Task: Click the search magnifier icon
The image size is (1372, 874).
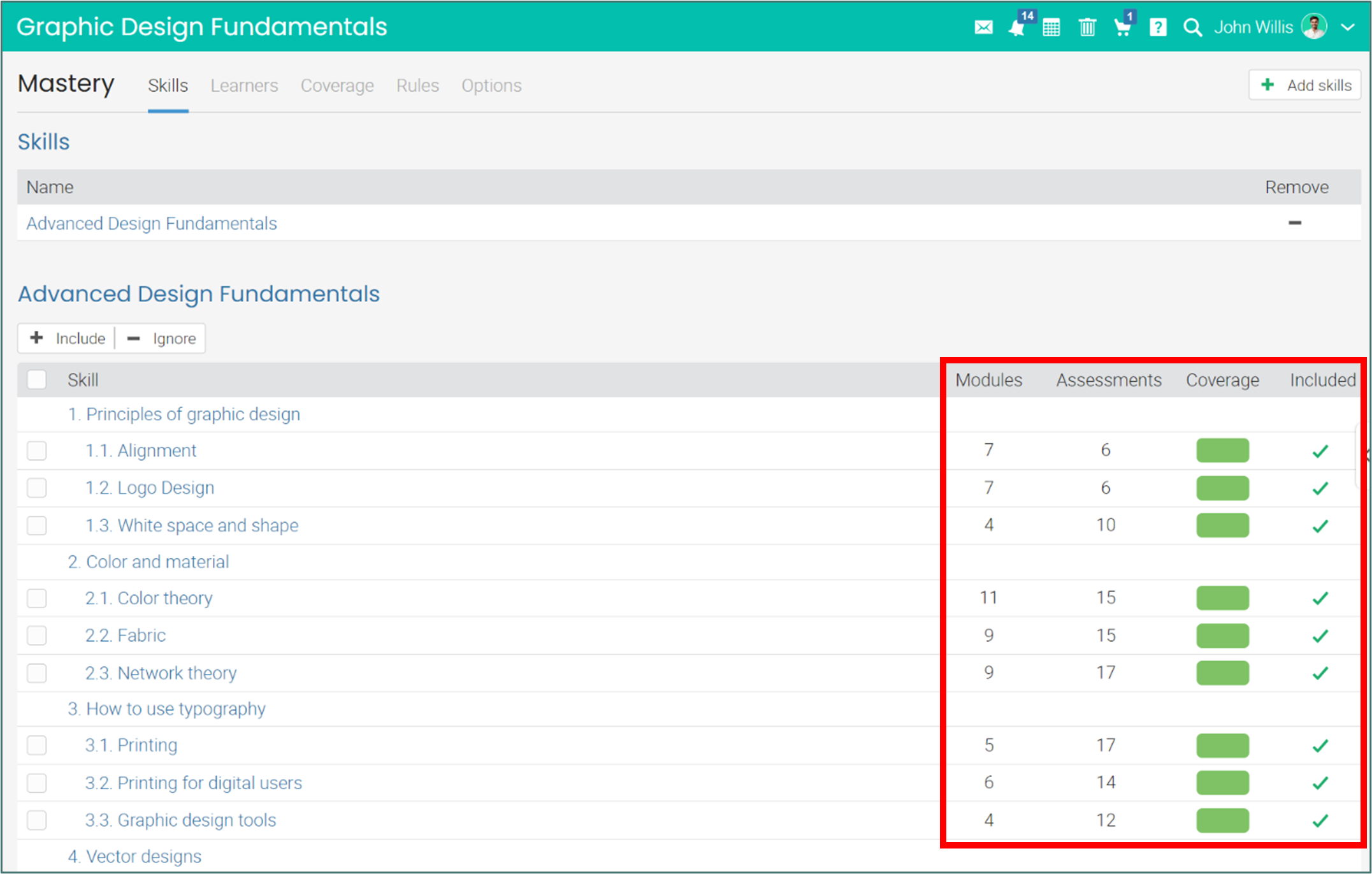Action: [x=1192, y=27]
